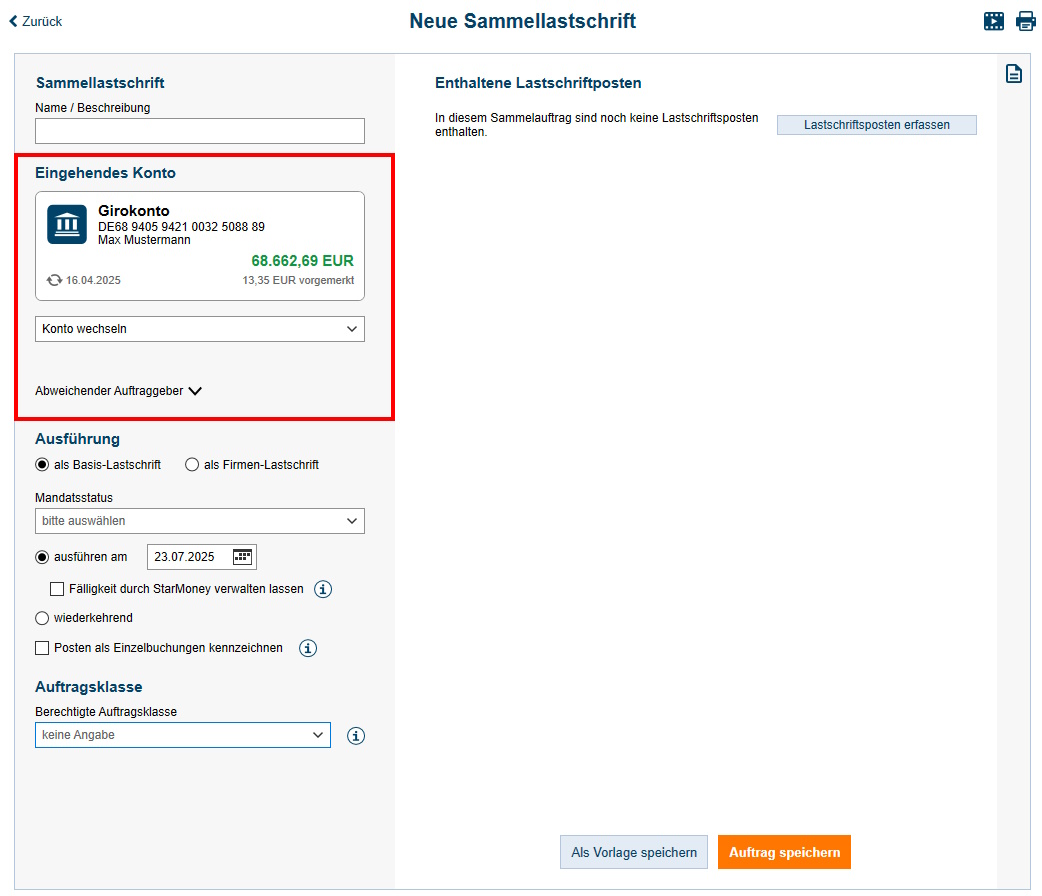Viewport: 1042px width, 896px height.
Task: Open the Mandatsstatus dropdown
Action: tap(200, 521)
